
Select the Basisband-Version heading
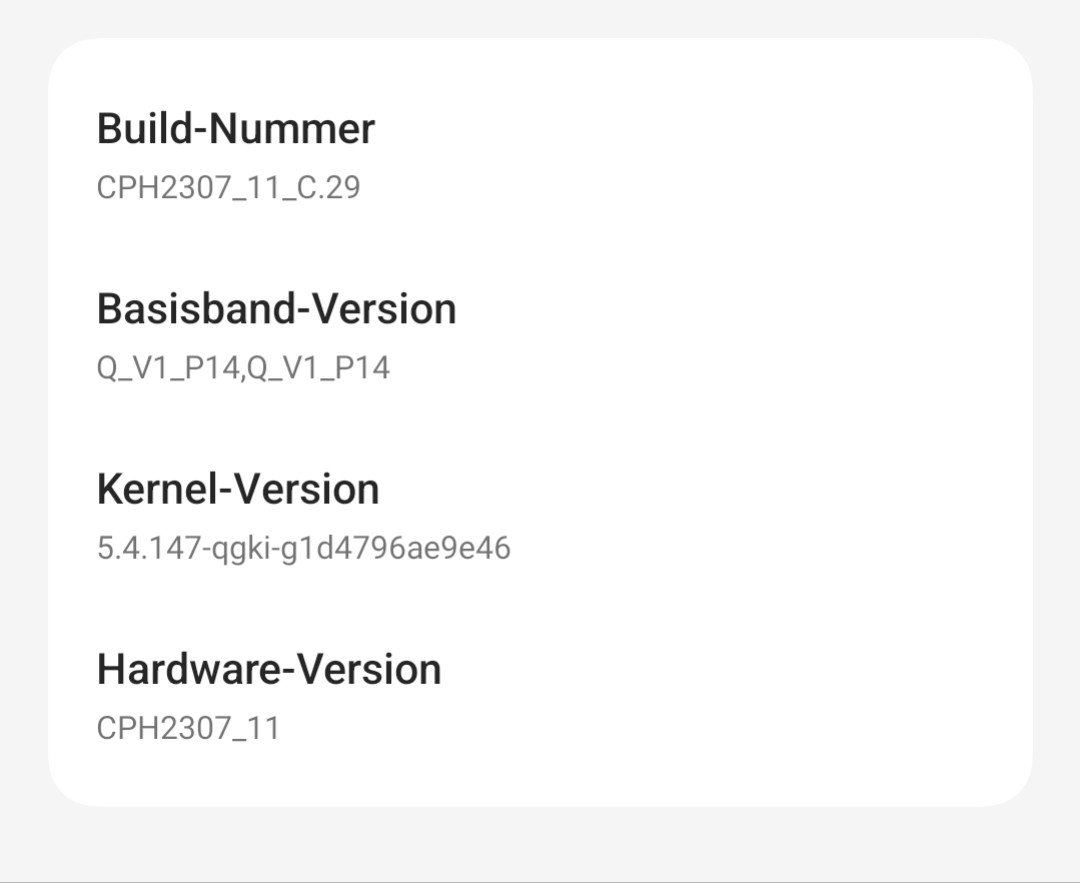(276, 309)
